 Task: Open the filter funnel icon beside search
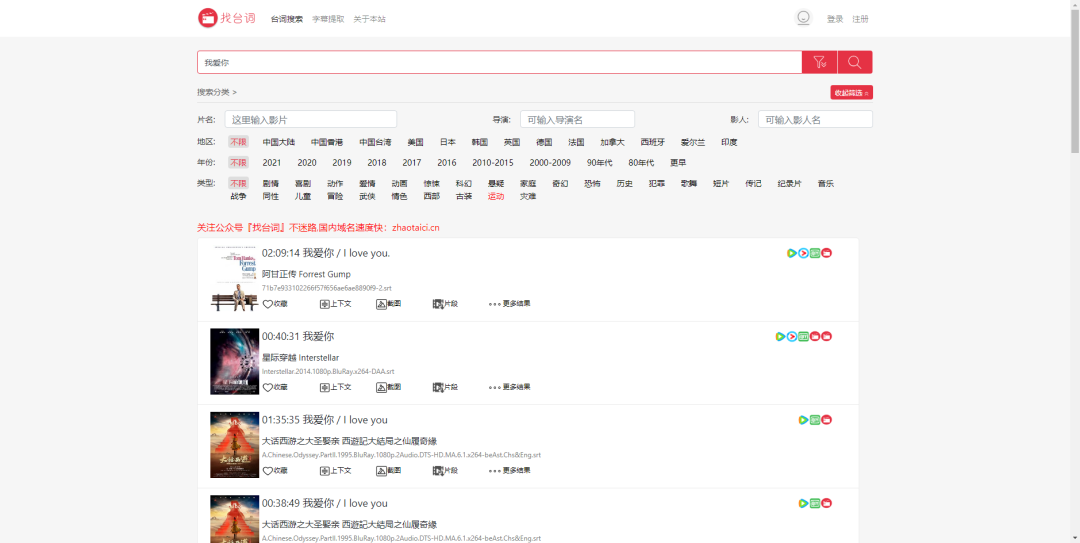(x=820, y=62)
